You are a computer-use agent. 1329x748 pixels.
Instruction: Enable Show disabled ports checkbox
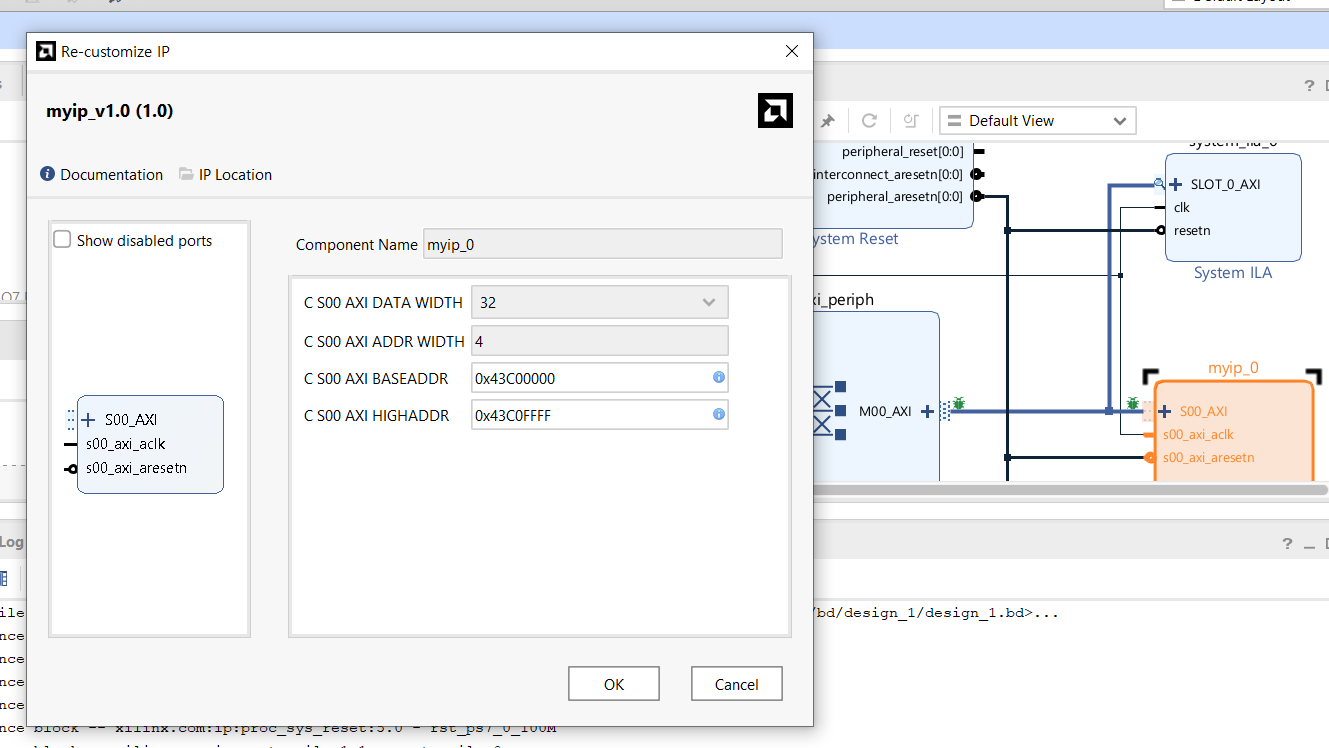coord(62,240)
